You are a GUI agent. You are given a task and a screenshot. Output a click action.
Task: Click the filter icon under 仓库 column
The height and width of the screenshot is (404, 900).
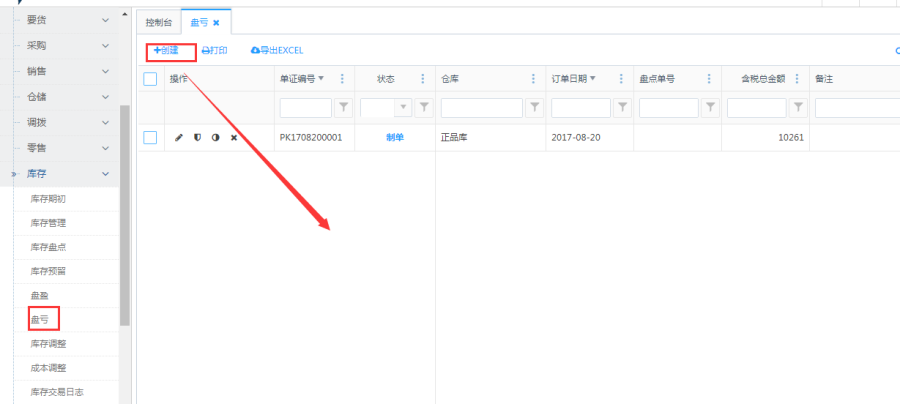[535, 107]
